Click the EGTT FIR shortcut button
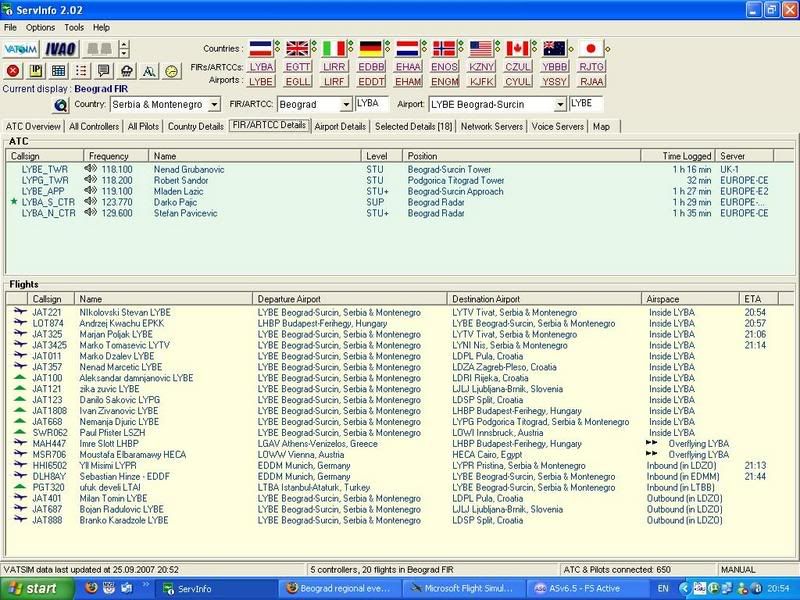 coord(298,67)
